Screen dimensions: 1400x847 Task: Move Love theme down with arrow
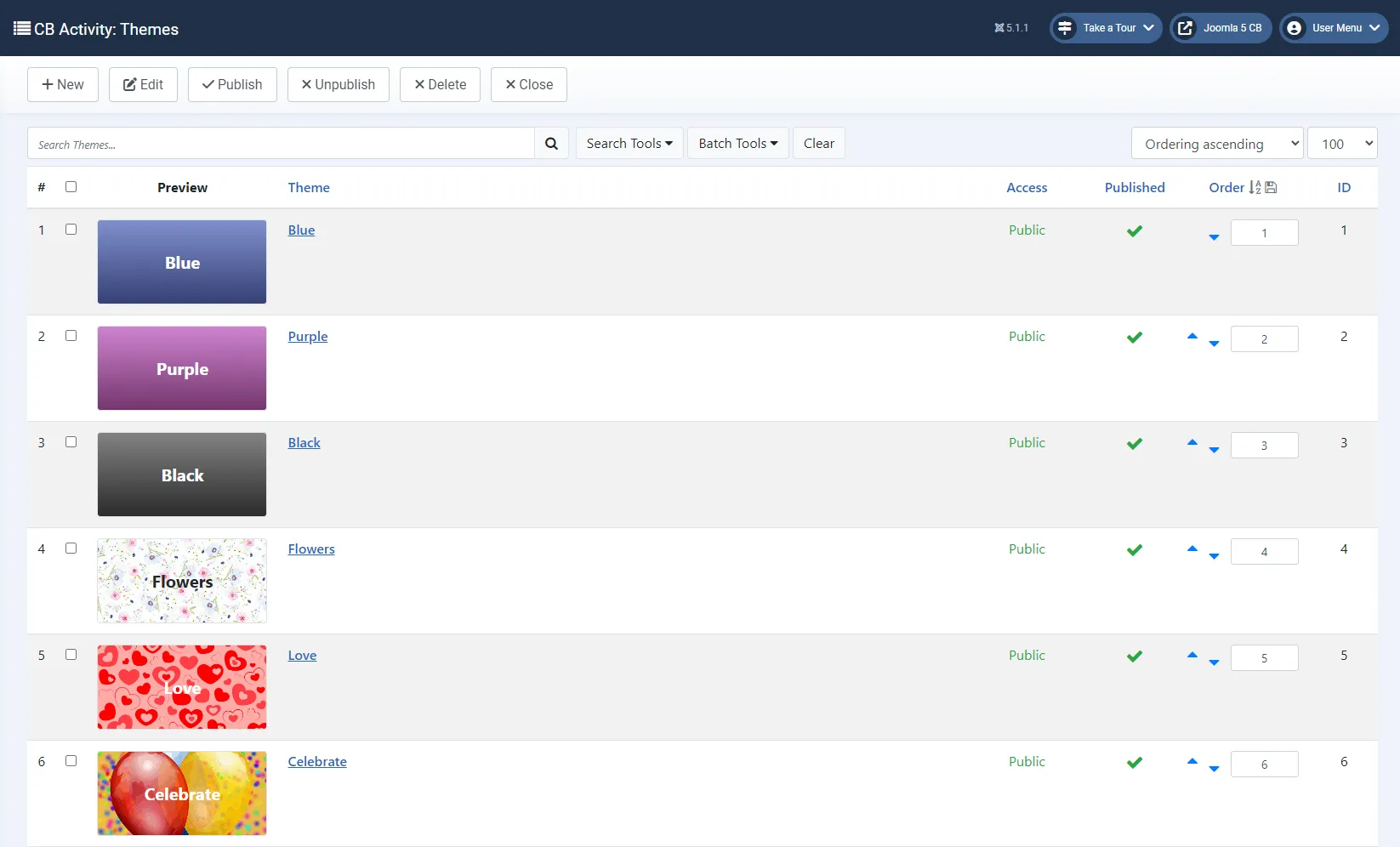click(x=1214, y=662)
